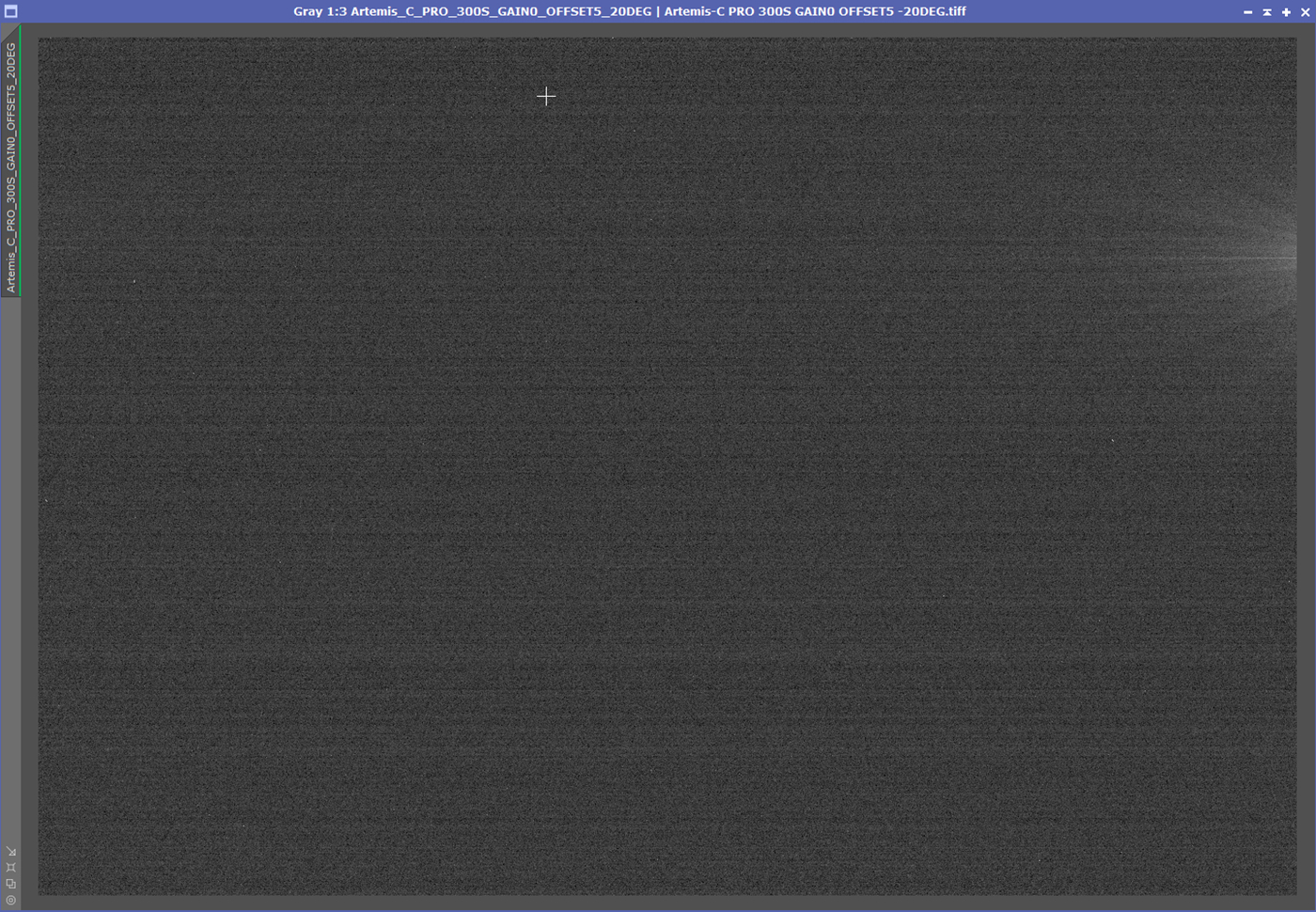Screen dimensions: 1316x912
Task: Click the window title bar text
Action: [629, 11]
